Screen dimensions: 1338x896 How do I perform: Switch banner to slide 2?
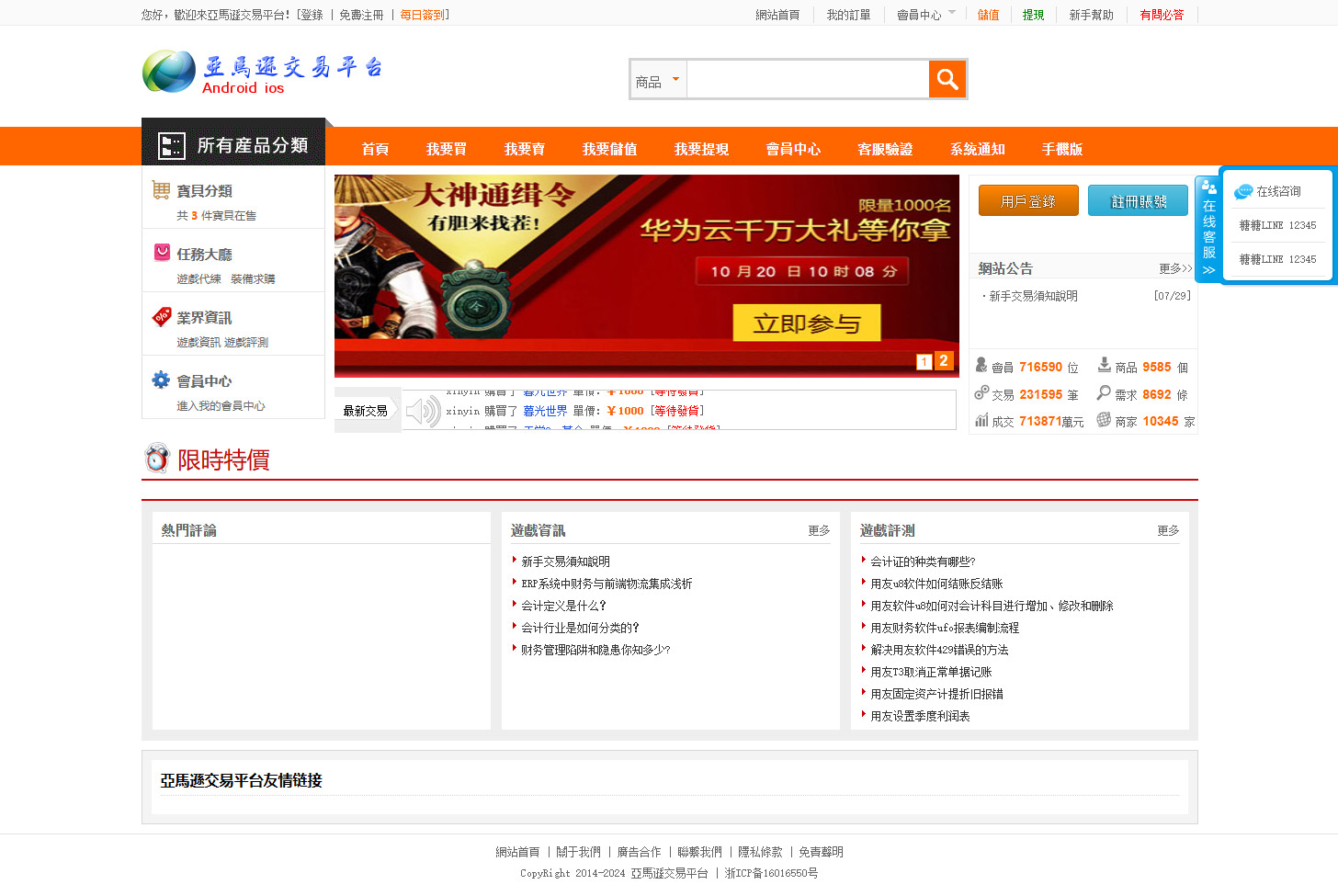pos(944,361)
